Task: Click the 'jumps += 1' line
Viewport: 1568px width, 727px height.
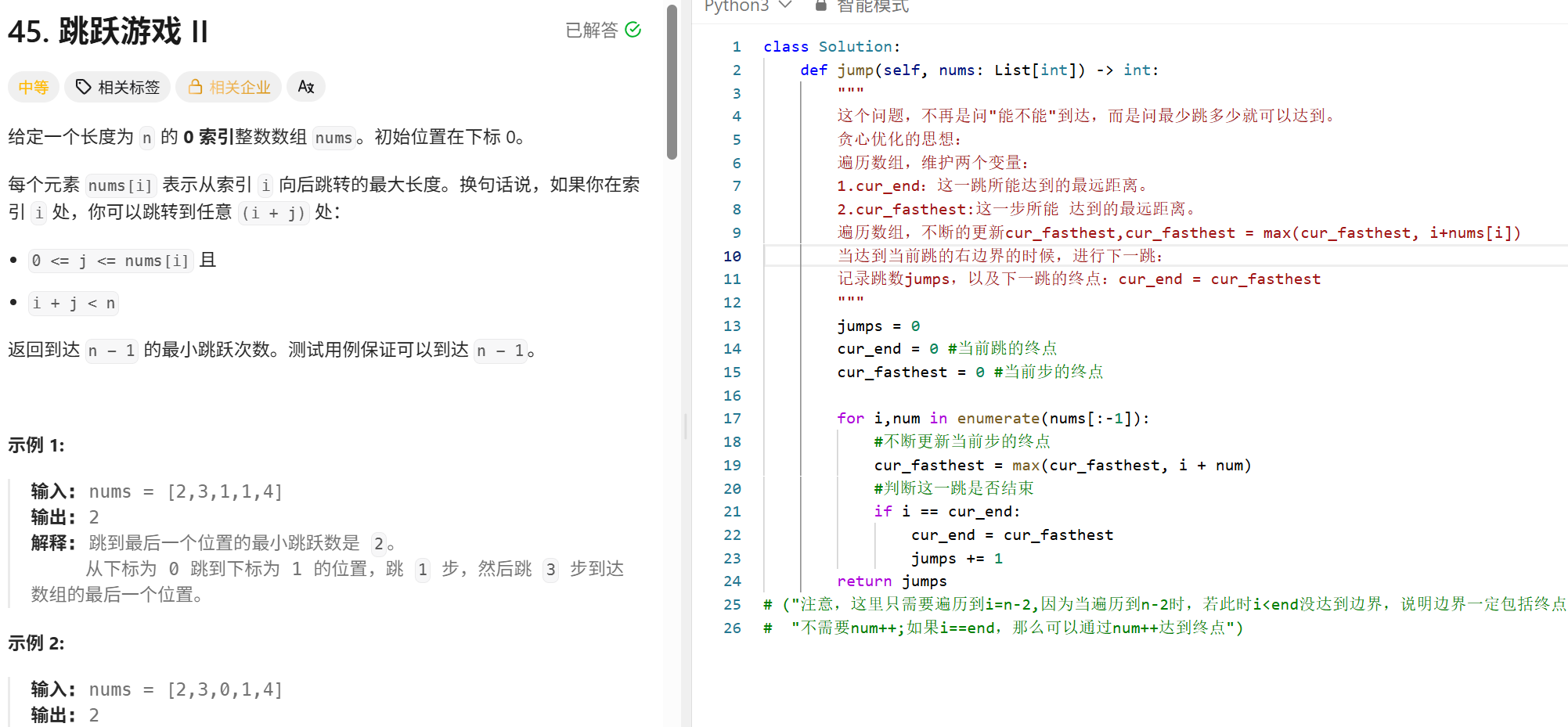Action: 957,558
